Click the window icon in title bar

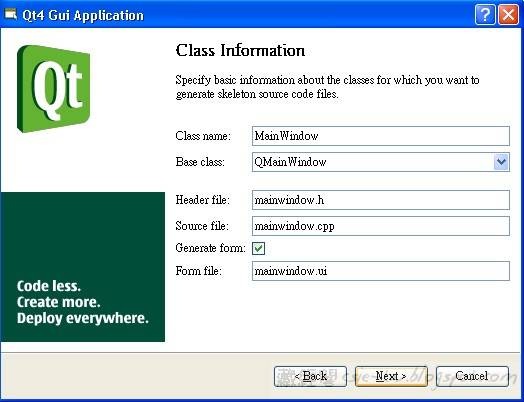10,15
